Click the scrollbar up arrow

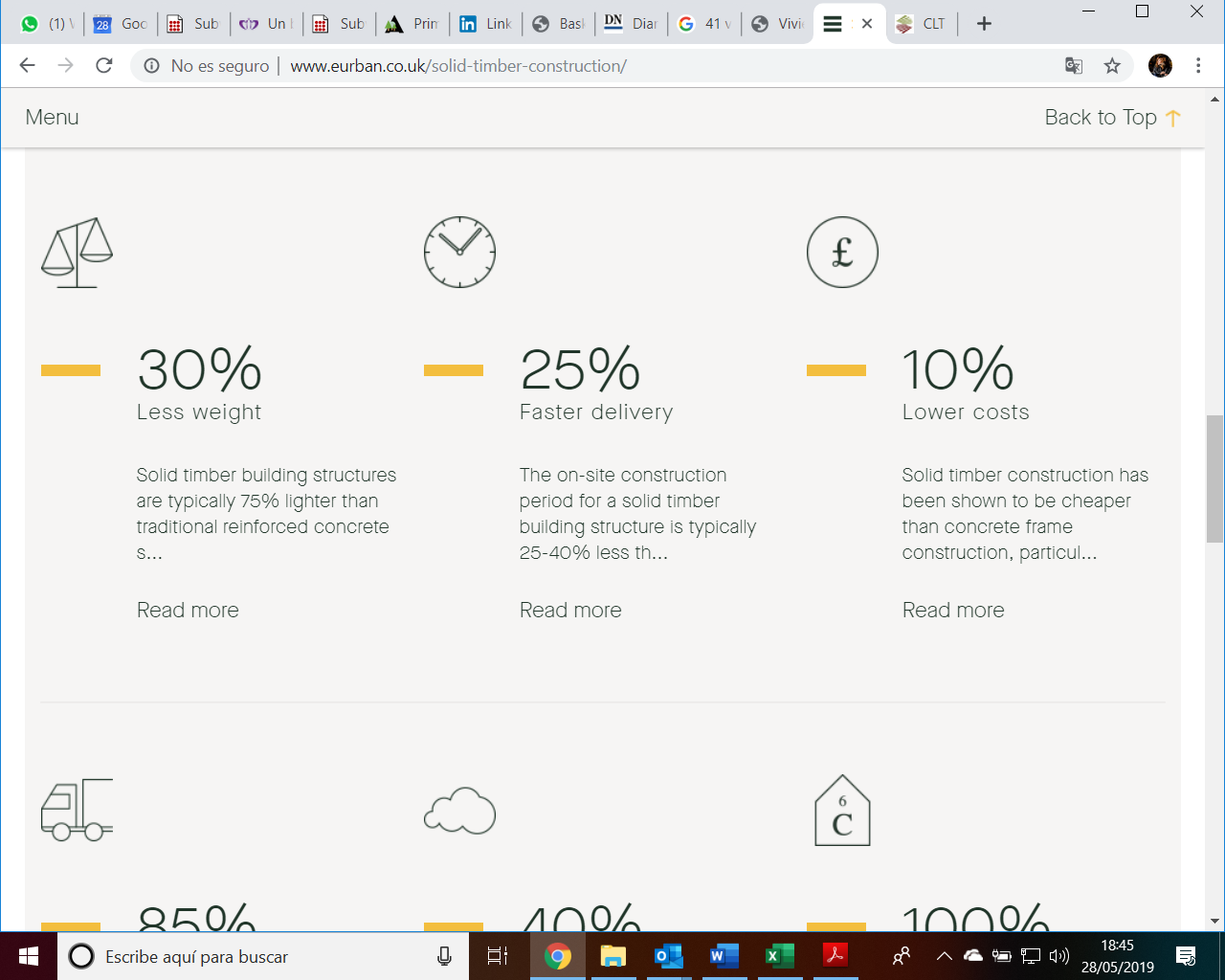pyautogui.click(x=1214, y=99)
